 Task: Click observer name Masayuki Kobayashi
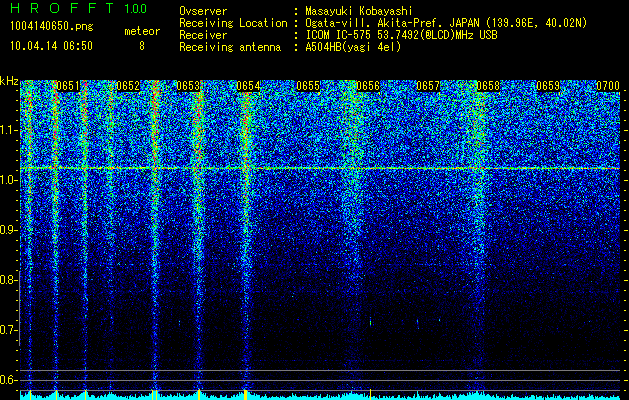click(359, 11)
